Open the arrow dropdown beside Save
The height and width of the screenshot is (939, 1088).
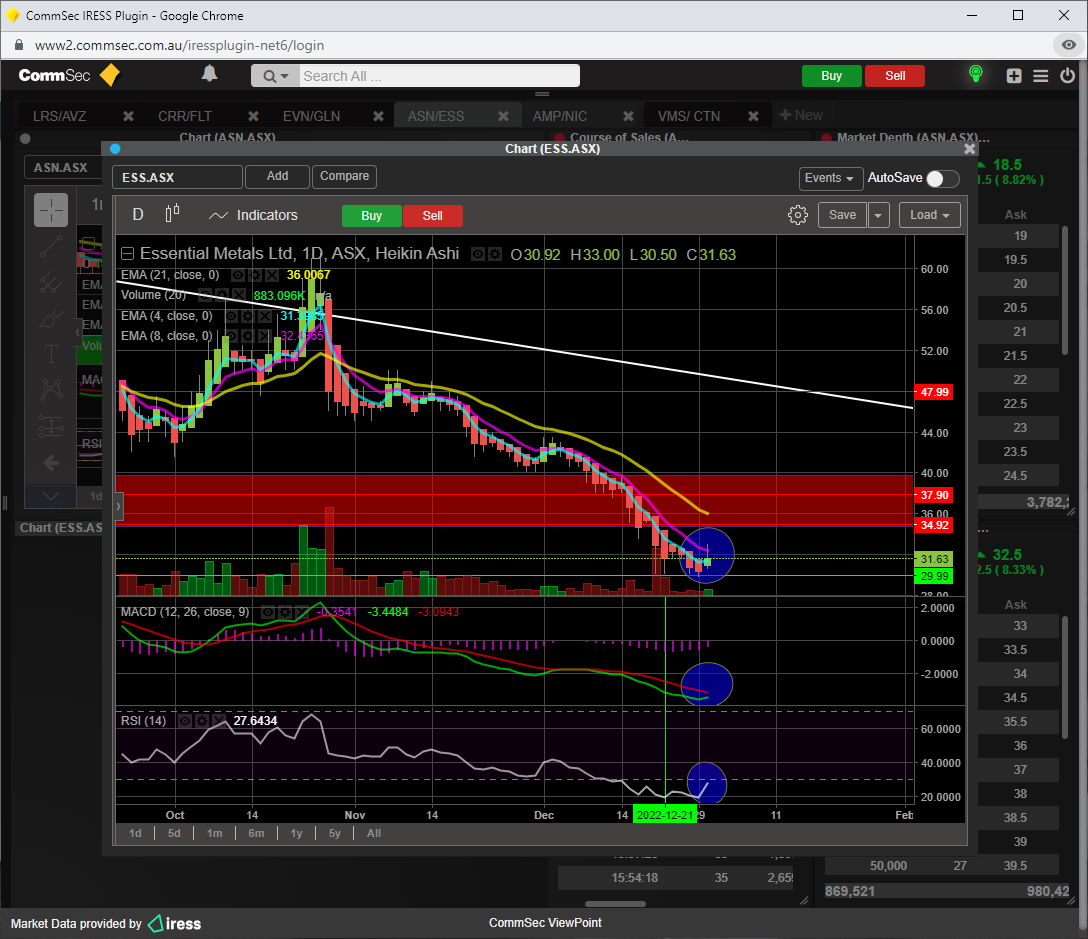[x=878, y=215]
